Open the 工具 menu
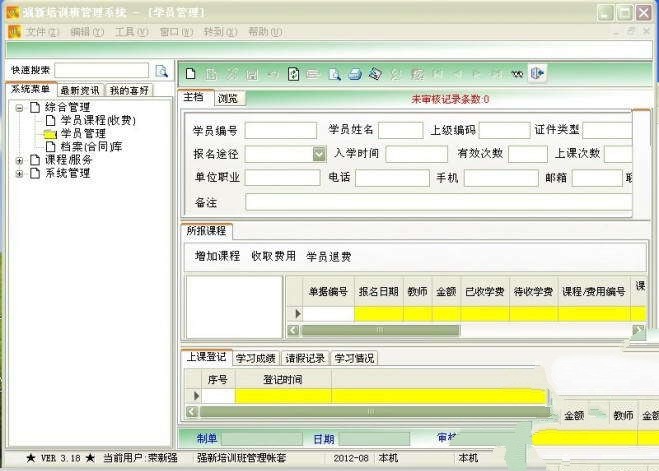 (x=132, y=32)
